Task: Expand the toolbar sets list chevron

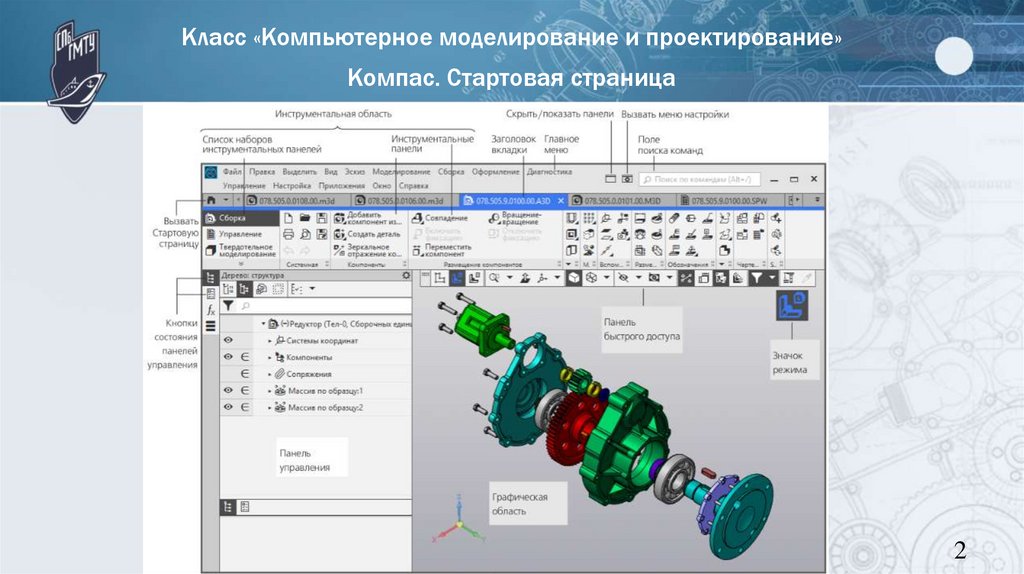Action: 241,264
